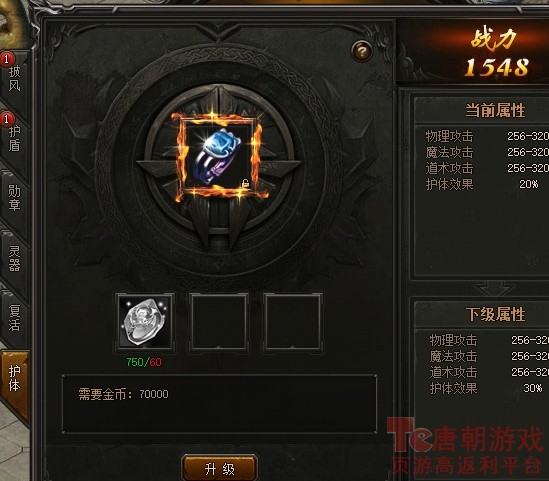The image size is (549, 481).
Task: Open the 披风 cloak tab
Action: pyautogui.click(x=15, y=78)
